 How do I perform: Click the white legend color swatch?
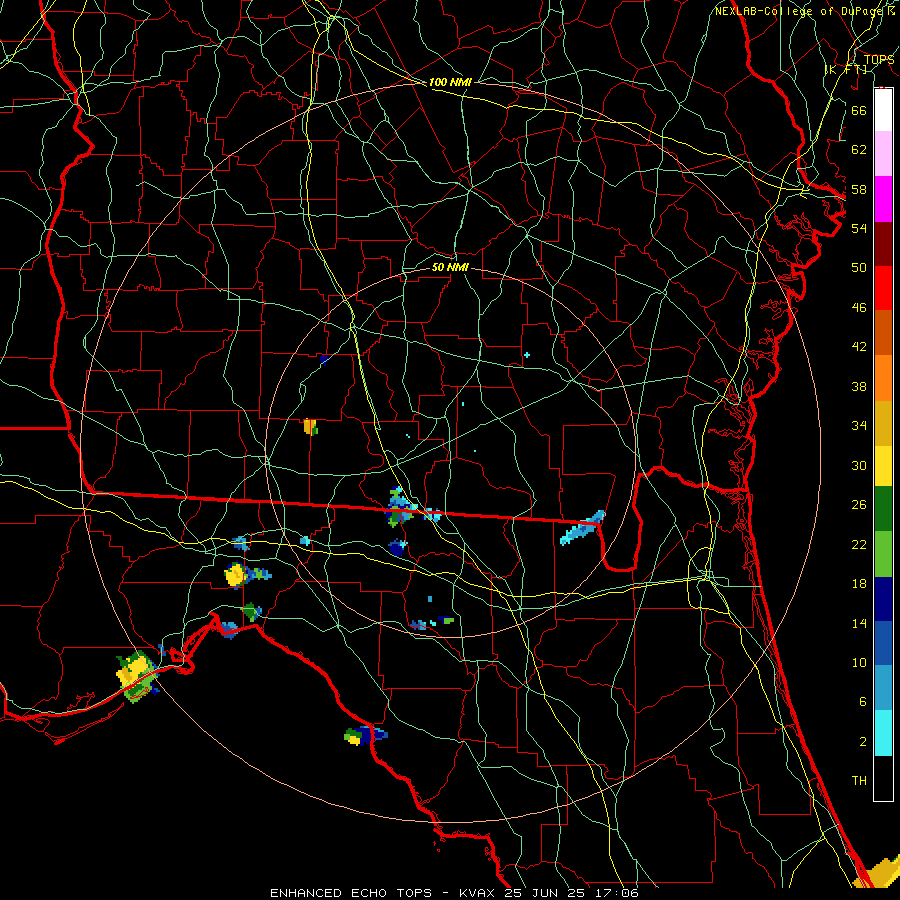tap(883, 110)
